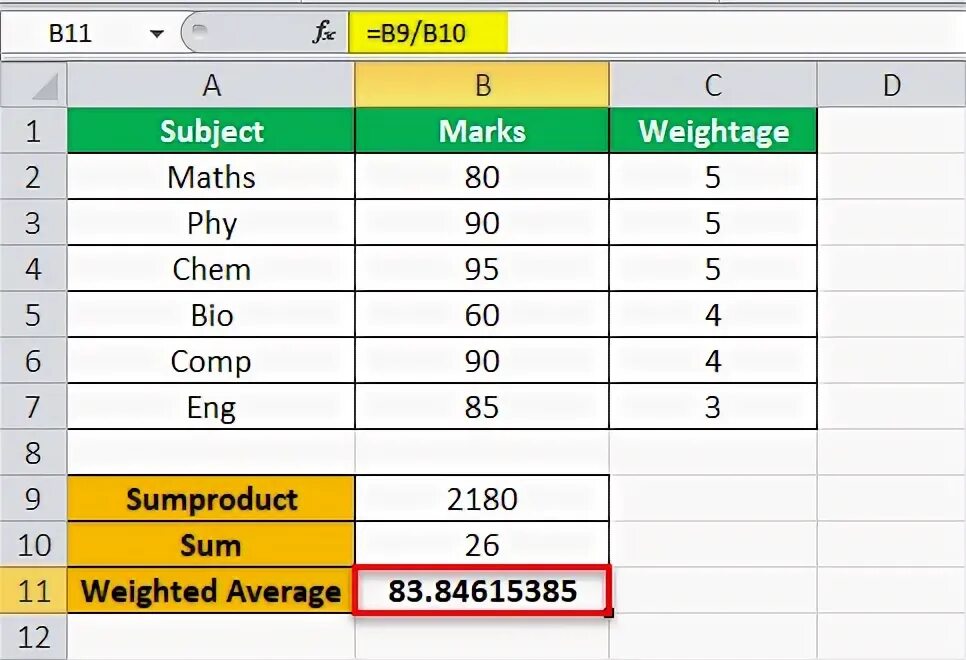Select row 3 header
Image resolution: width=966 pixels, height=660 pixels.
tap(33, 222)
